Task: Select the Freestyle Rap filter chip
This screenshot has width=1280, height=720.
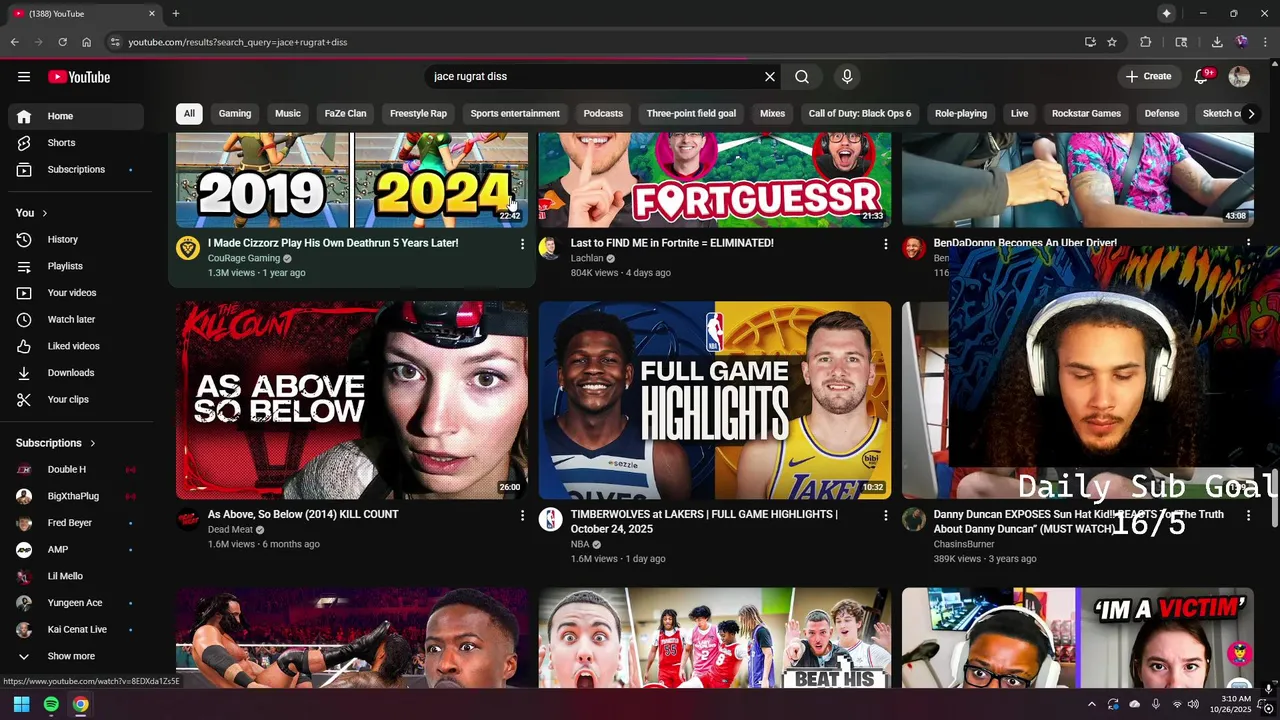Action: pos(418,114)
